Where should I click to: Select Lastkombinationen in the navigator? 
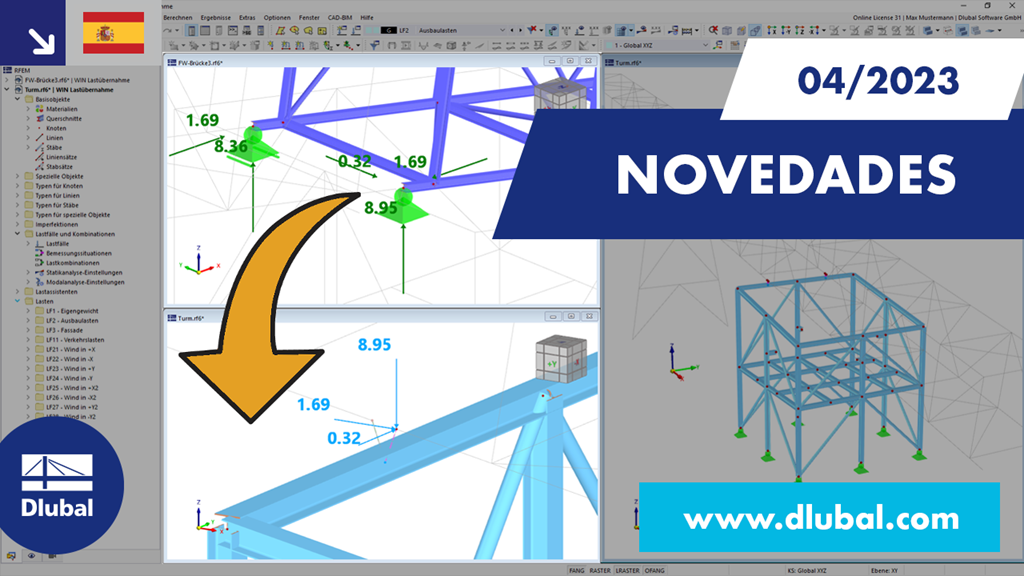[72, 263]
